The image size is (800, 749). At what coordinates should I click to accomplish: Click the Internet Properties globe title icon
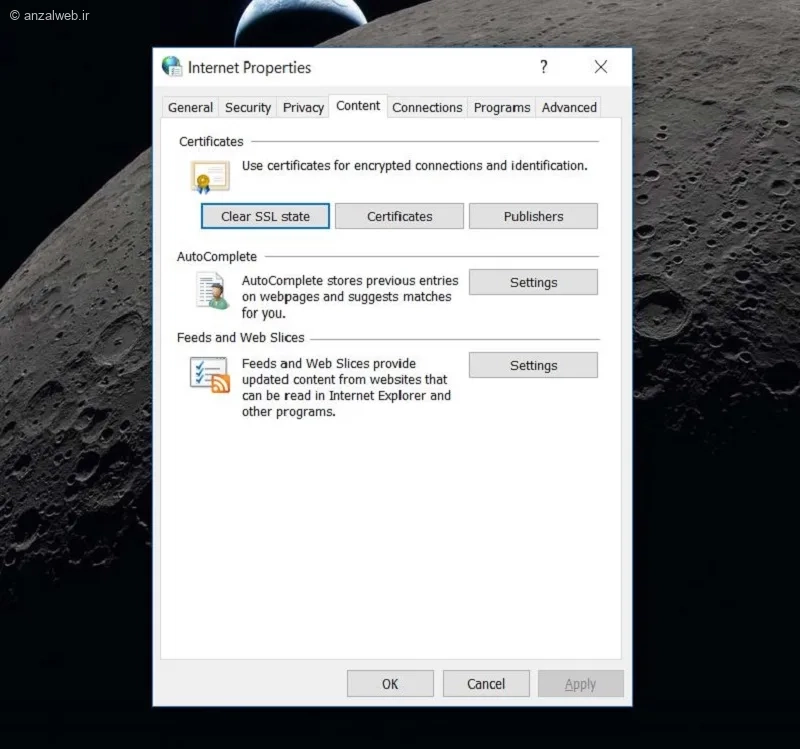(x=172, y=67)
